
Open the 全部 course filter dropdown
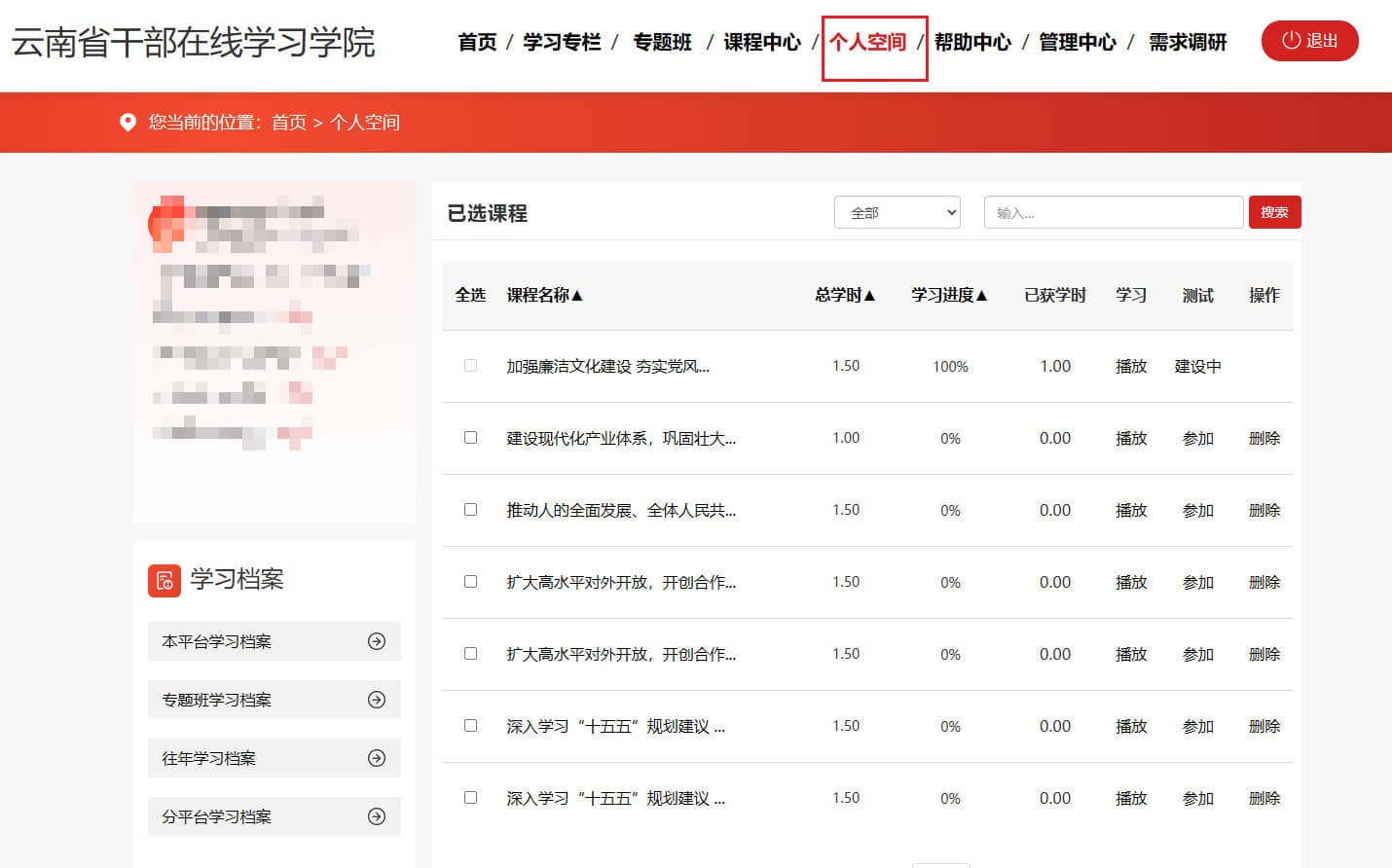897,212
